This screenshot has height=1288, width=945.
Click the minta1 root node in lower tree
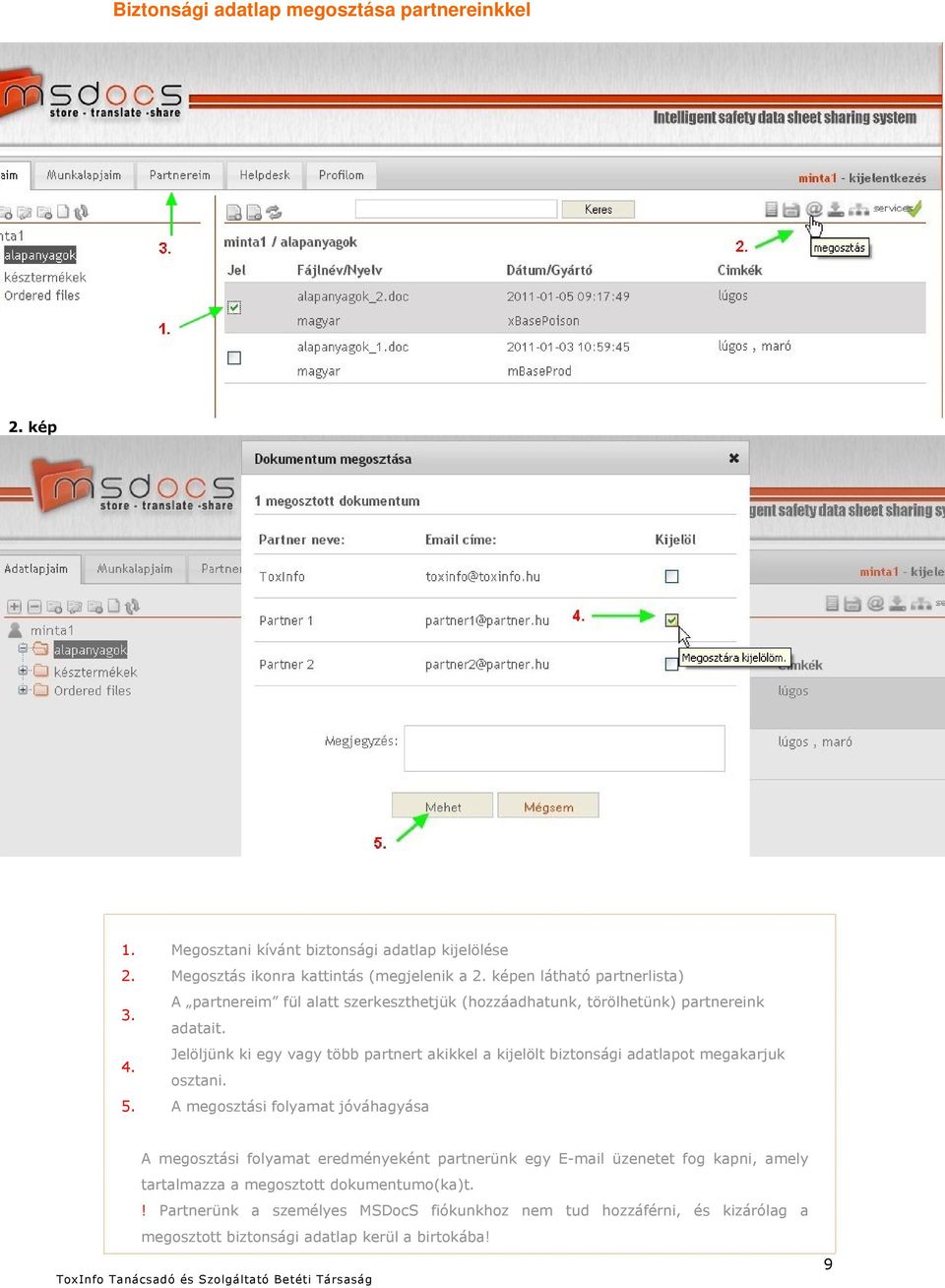[52, 630]
